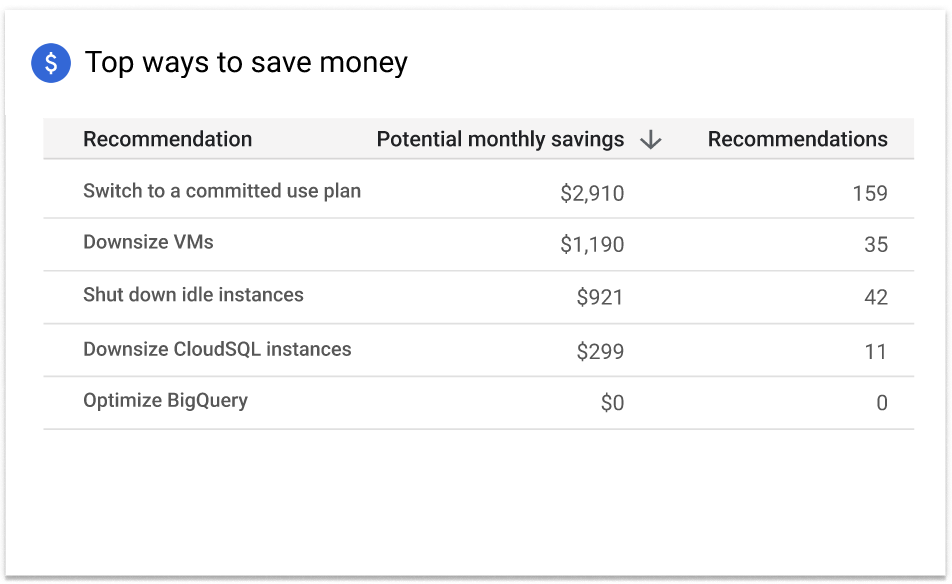Click the 35 recommendations count for Downsize VMs
Screen dimensions: 952x584
point(877,244)
